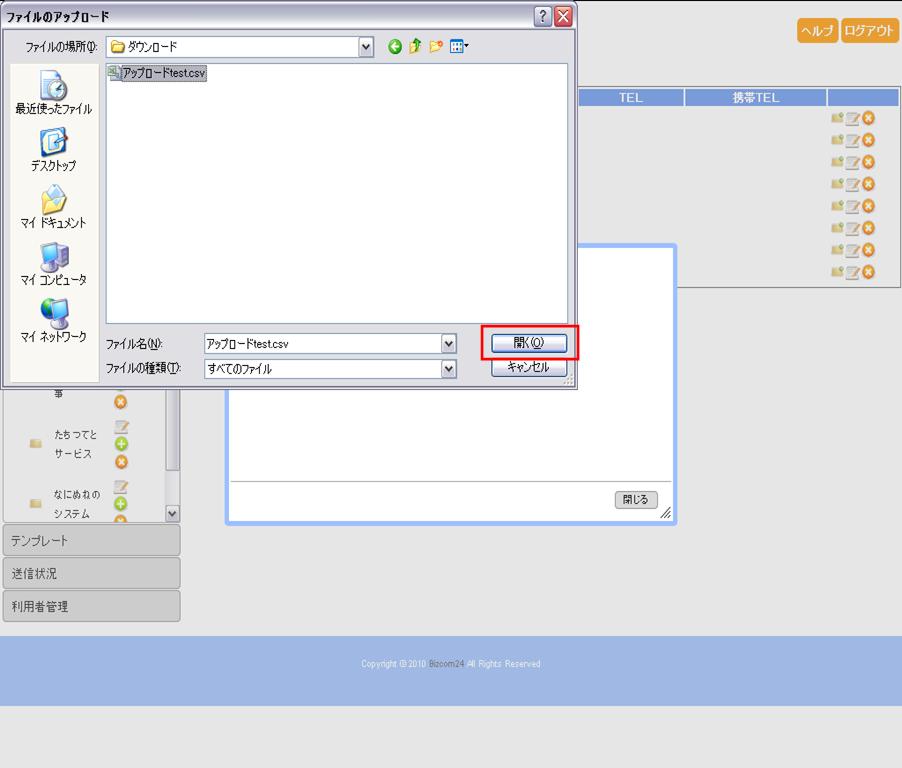Image resolution: width=902 pixels, height=768 pixels.
Task: Click the back arrow in the upload dialog toolbar
Action: pos(395,46)
